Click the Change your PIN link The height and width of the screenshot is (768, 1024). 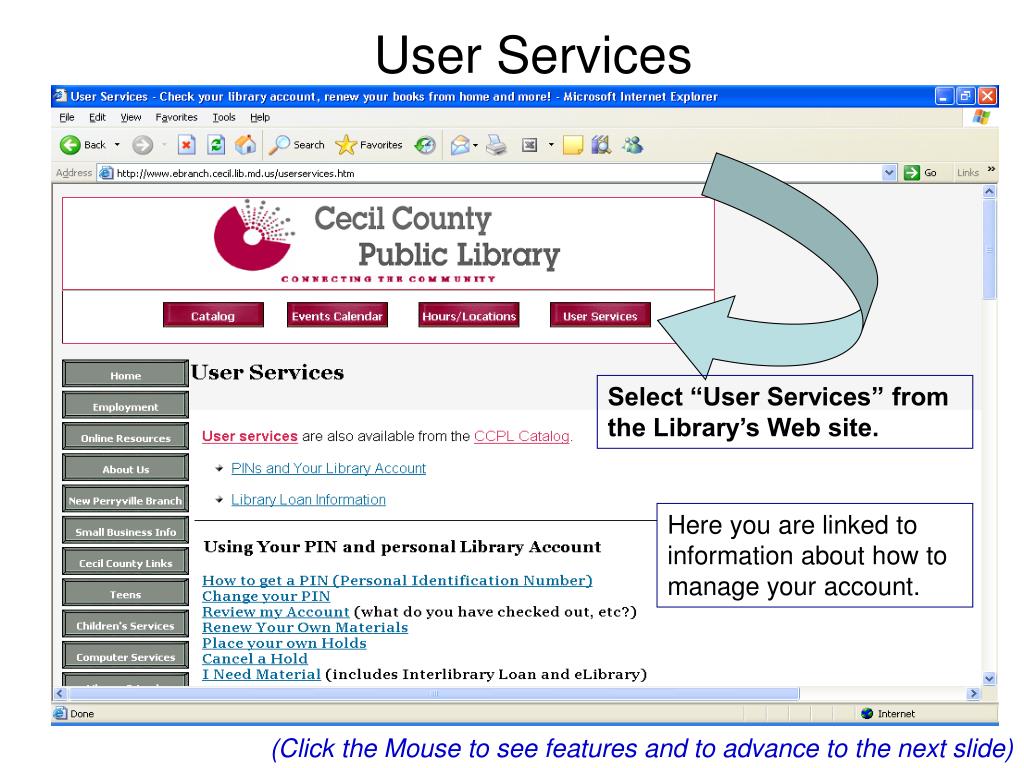[266, 596]
